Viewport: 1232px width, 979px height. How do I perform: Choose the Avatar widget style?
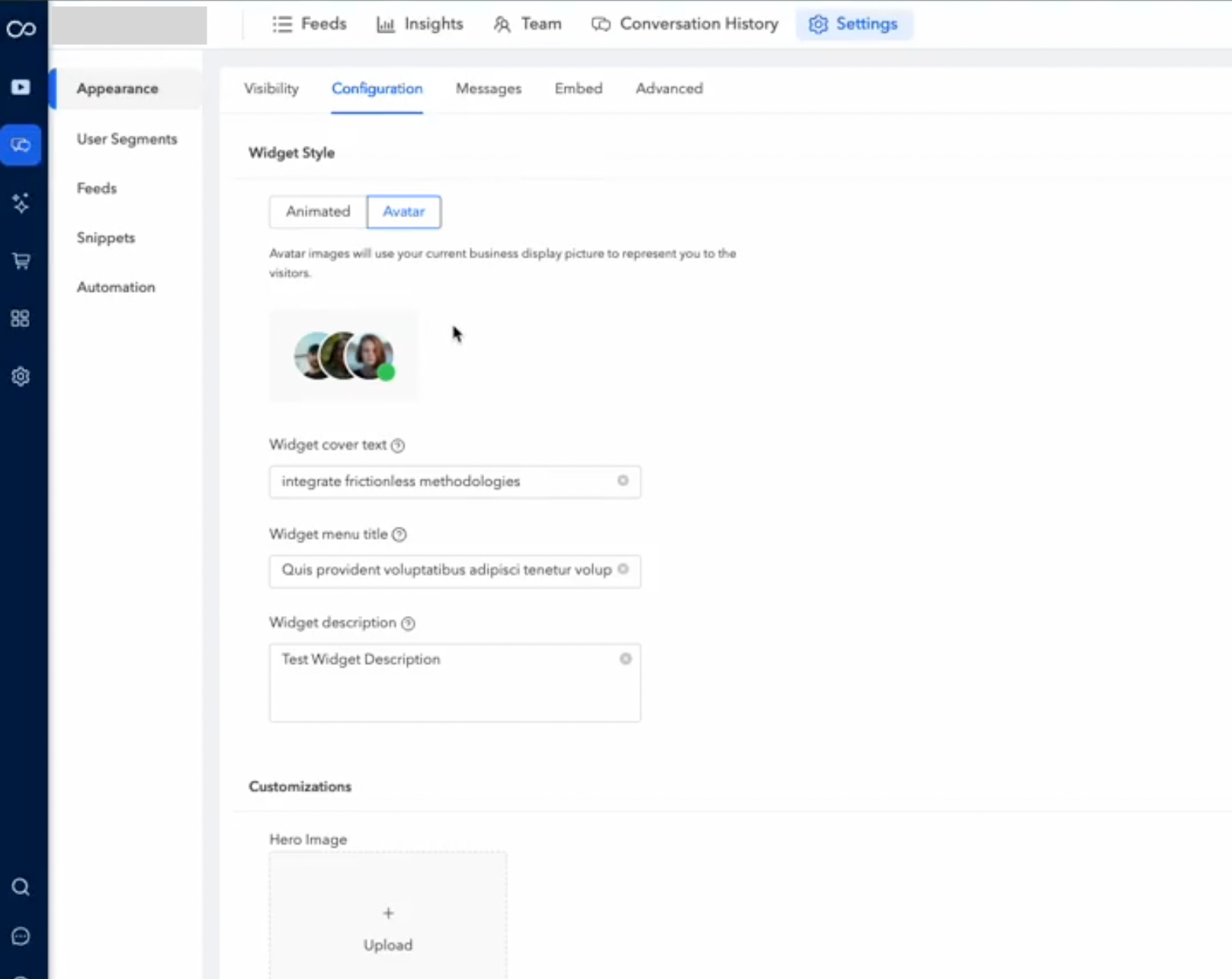click(404, 212)
